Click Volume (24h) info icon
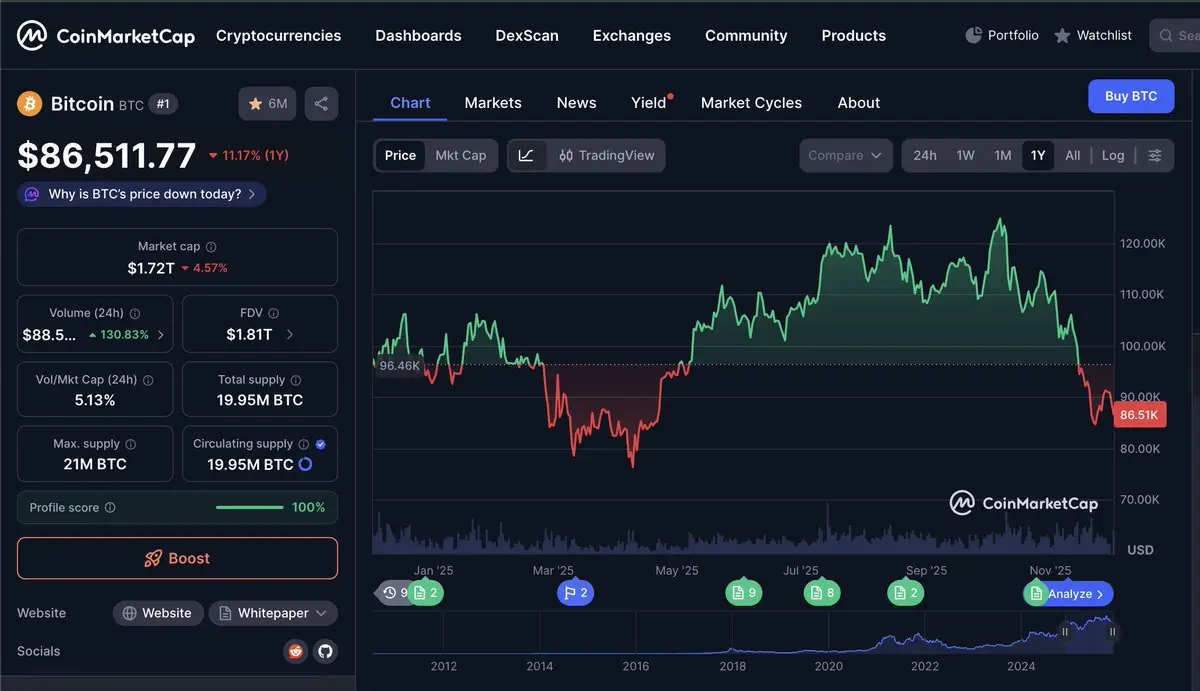Screen dimensions: 1200x691 [135, 314]
